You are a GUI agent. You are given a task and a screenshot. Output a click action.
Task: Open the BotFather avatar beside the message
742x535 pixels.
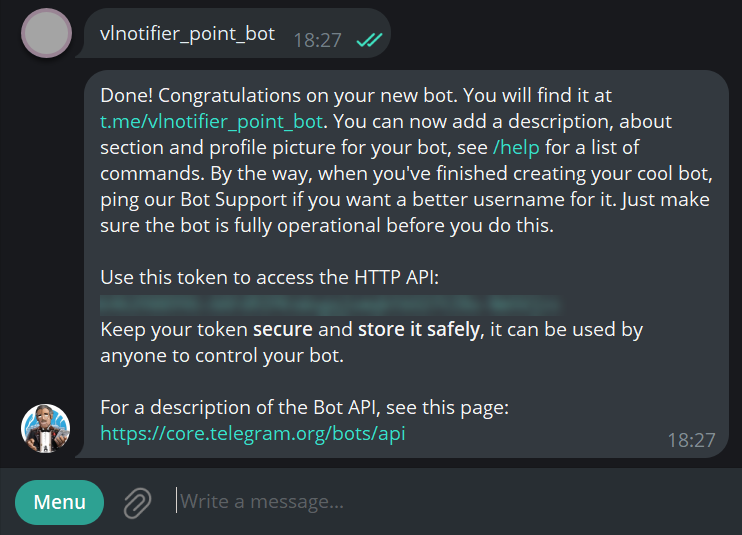(x=46, y=429)
